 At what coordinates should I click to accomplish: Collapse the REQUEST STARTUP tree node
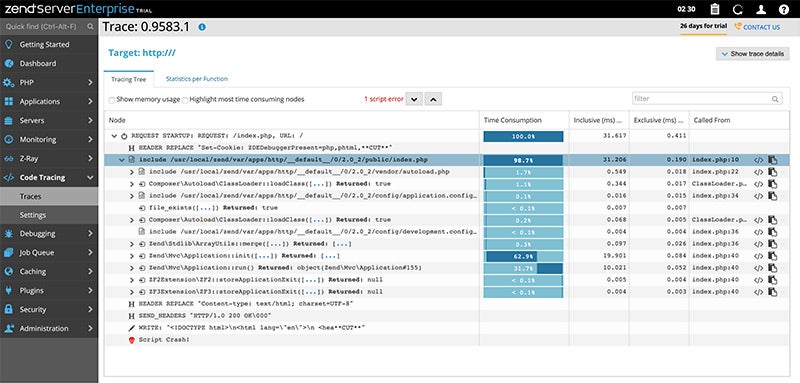[114, 136]
